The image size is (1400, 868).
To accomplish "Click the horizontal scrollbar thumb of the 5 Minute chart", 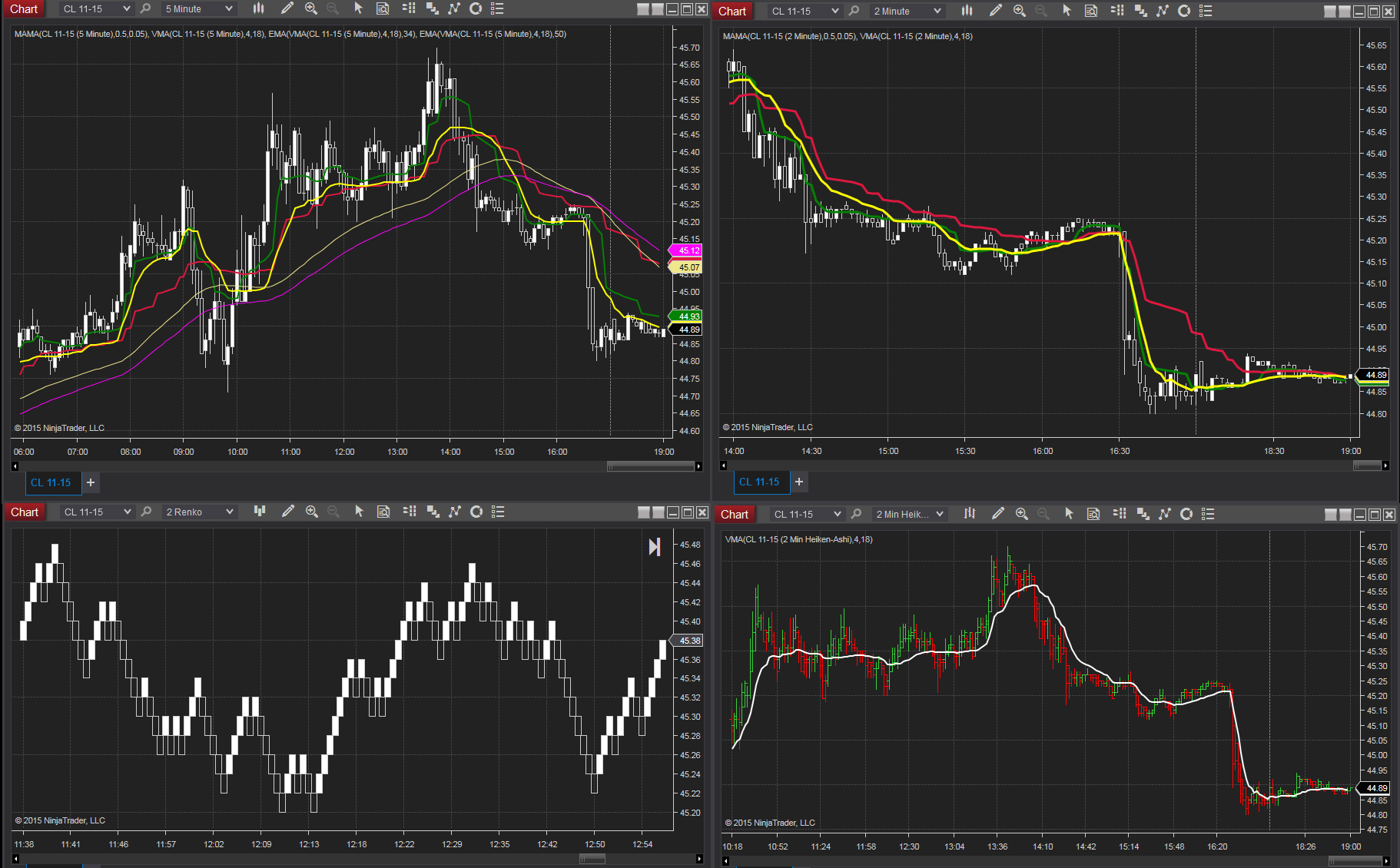I will coord(650,466).
